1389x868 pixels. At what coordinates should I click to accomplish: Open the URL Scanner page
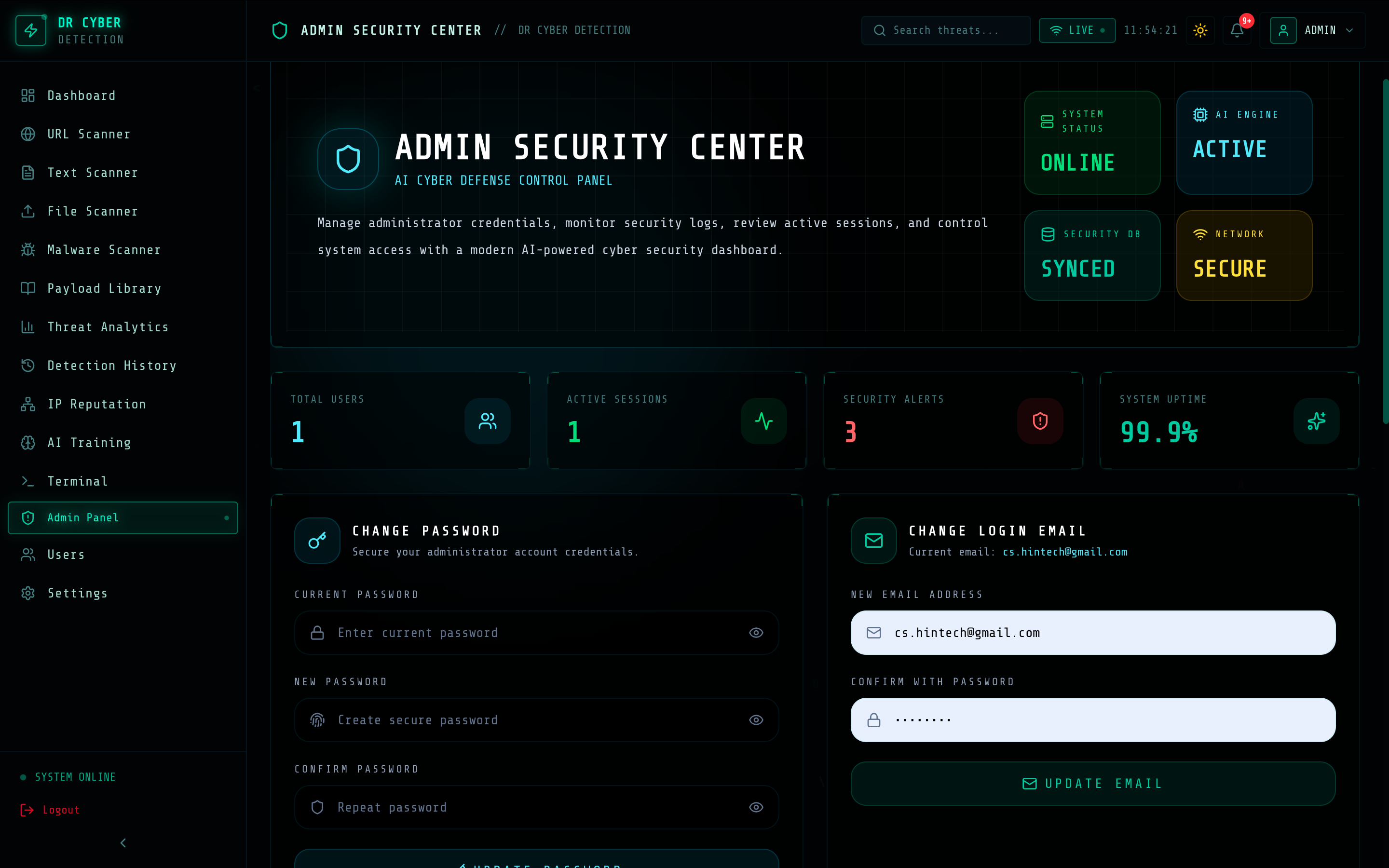click(x=123, y=134)
